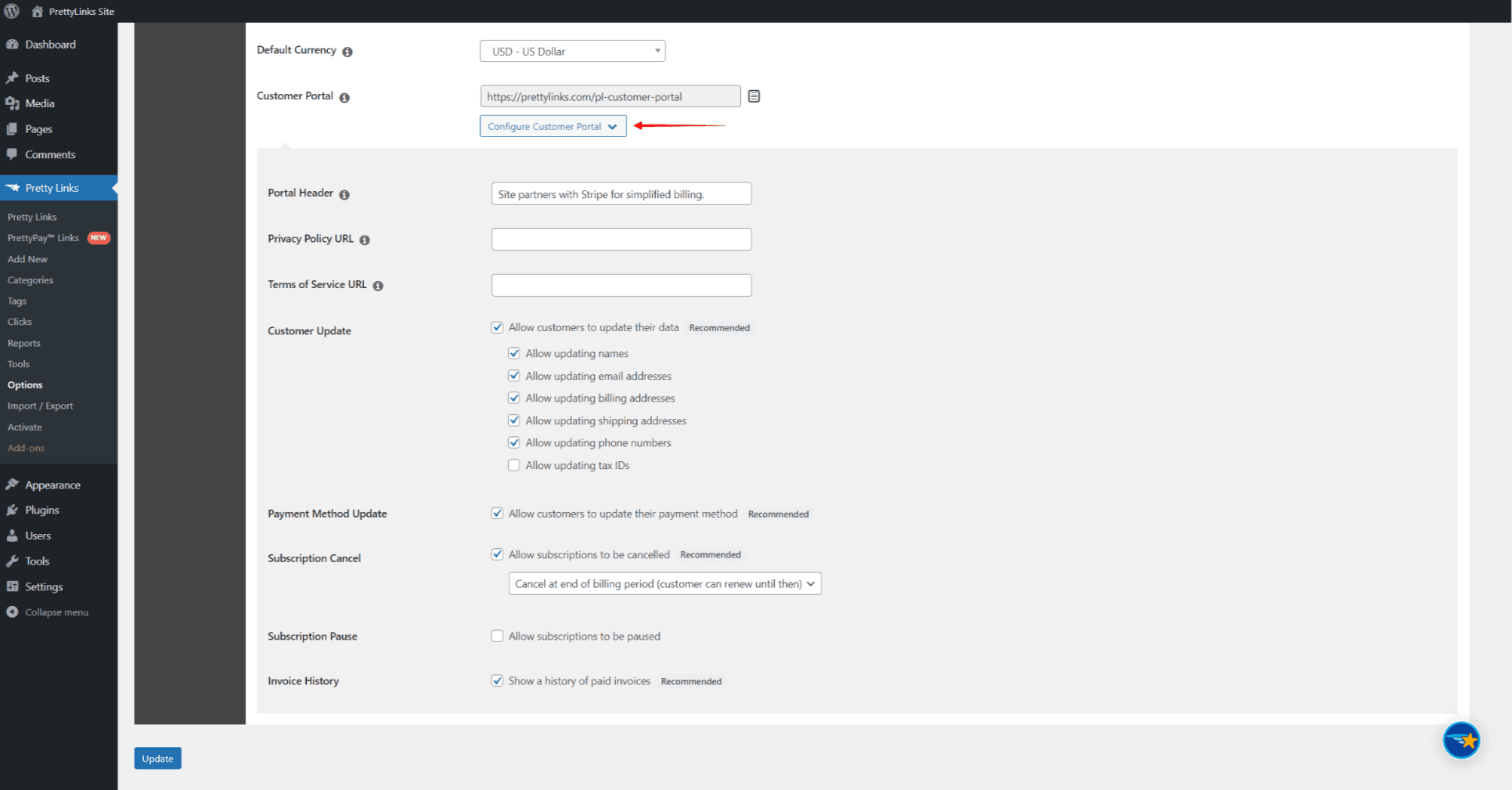The image size is (1512, 790).
Task: Collapse the Configure Customer Portal section
Action: [x=553, y=125]
